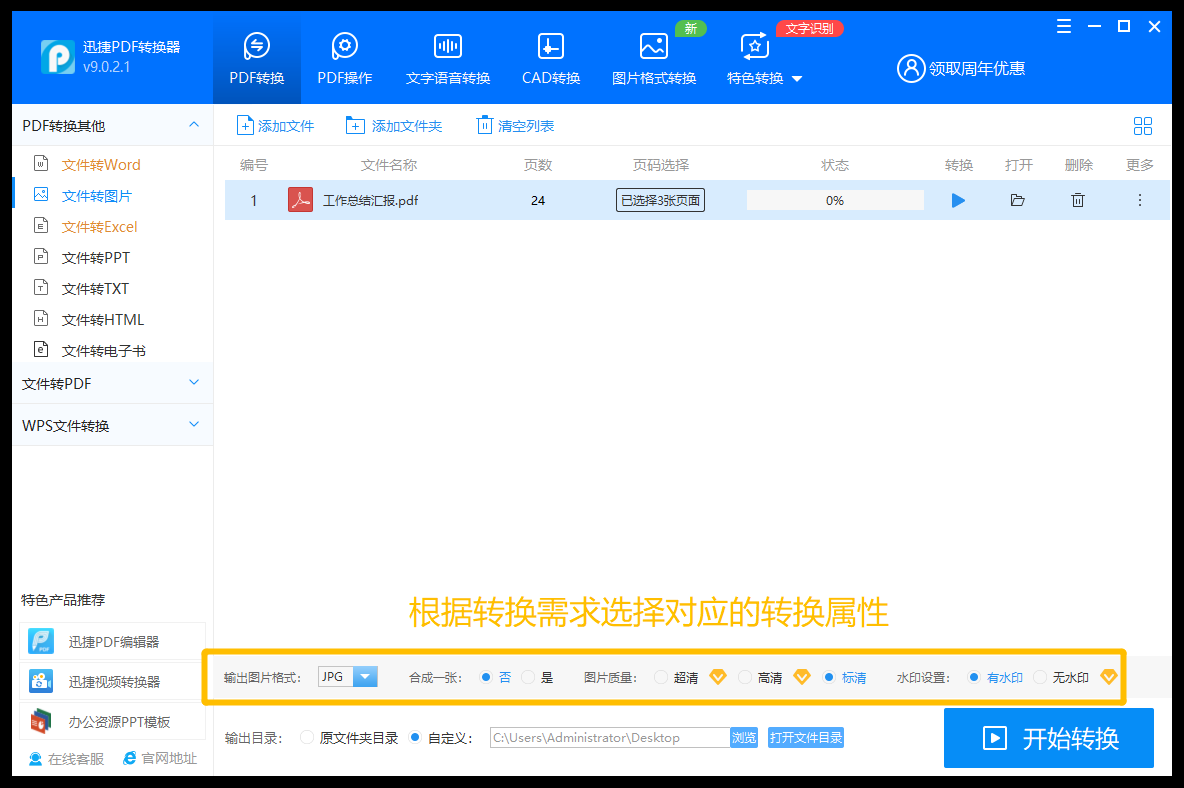The height and width of the screenshot is (788, 1184).
Task: Click 添加文件 toolbar button
Action: (x=276, y=126)
